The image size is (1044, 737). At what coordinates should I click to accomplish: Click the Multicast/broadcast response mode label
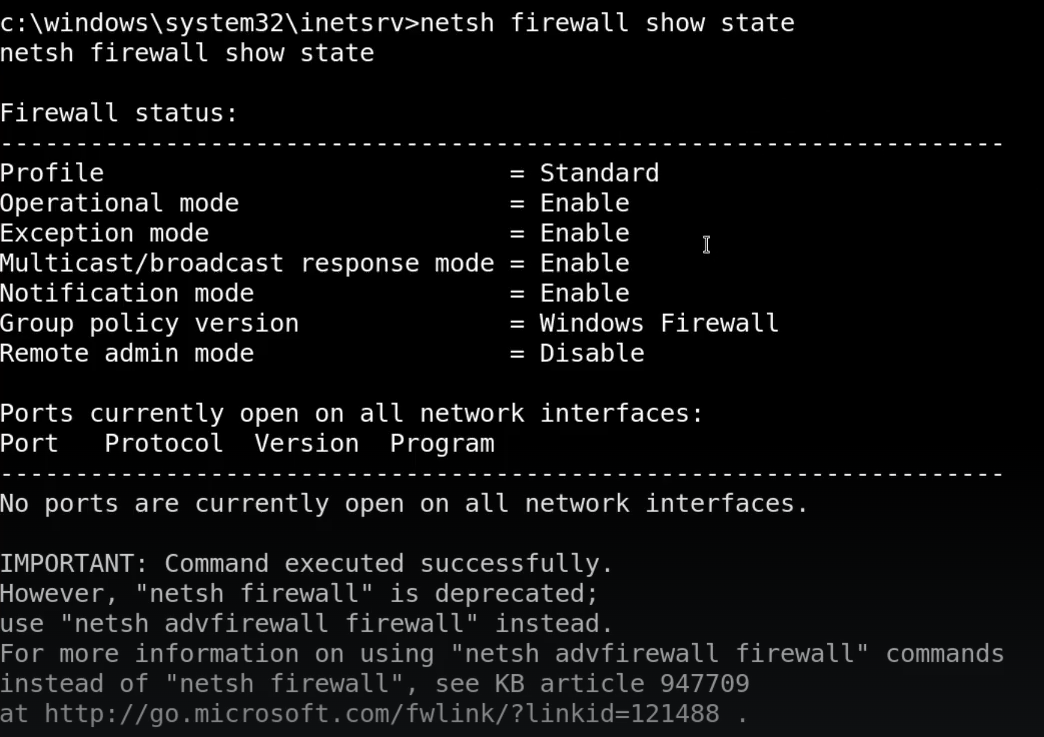247,263
